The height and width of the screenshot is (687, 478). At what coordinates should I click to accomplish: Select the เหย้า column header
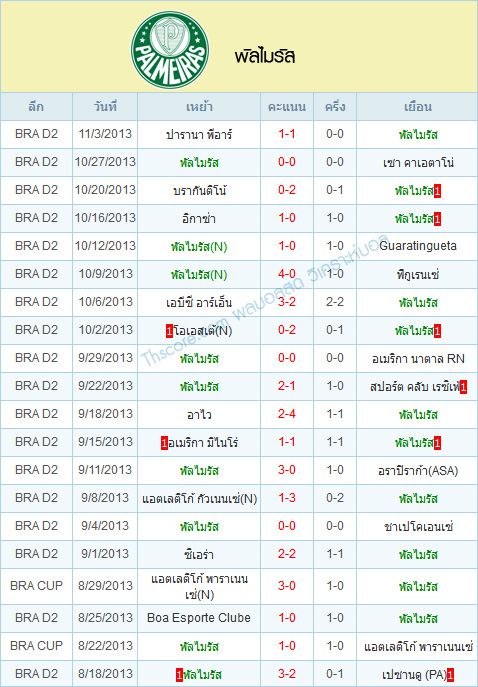[x=199, y=107]
